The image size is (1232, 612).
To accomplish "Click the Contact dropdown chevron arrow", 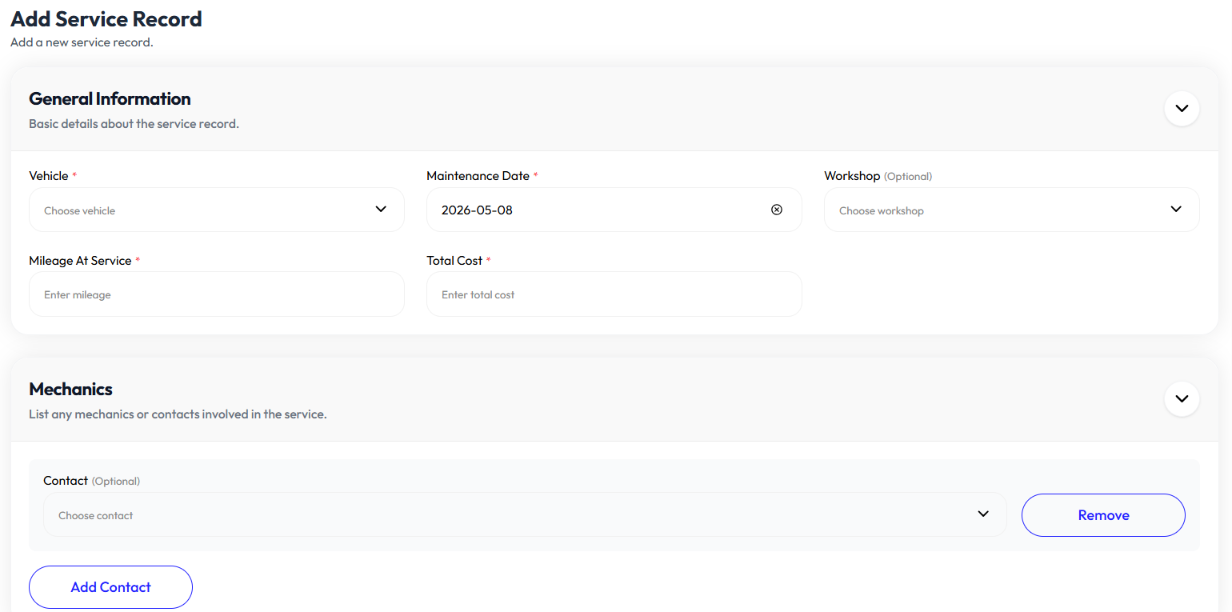I will (983, 514).
